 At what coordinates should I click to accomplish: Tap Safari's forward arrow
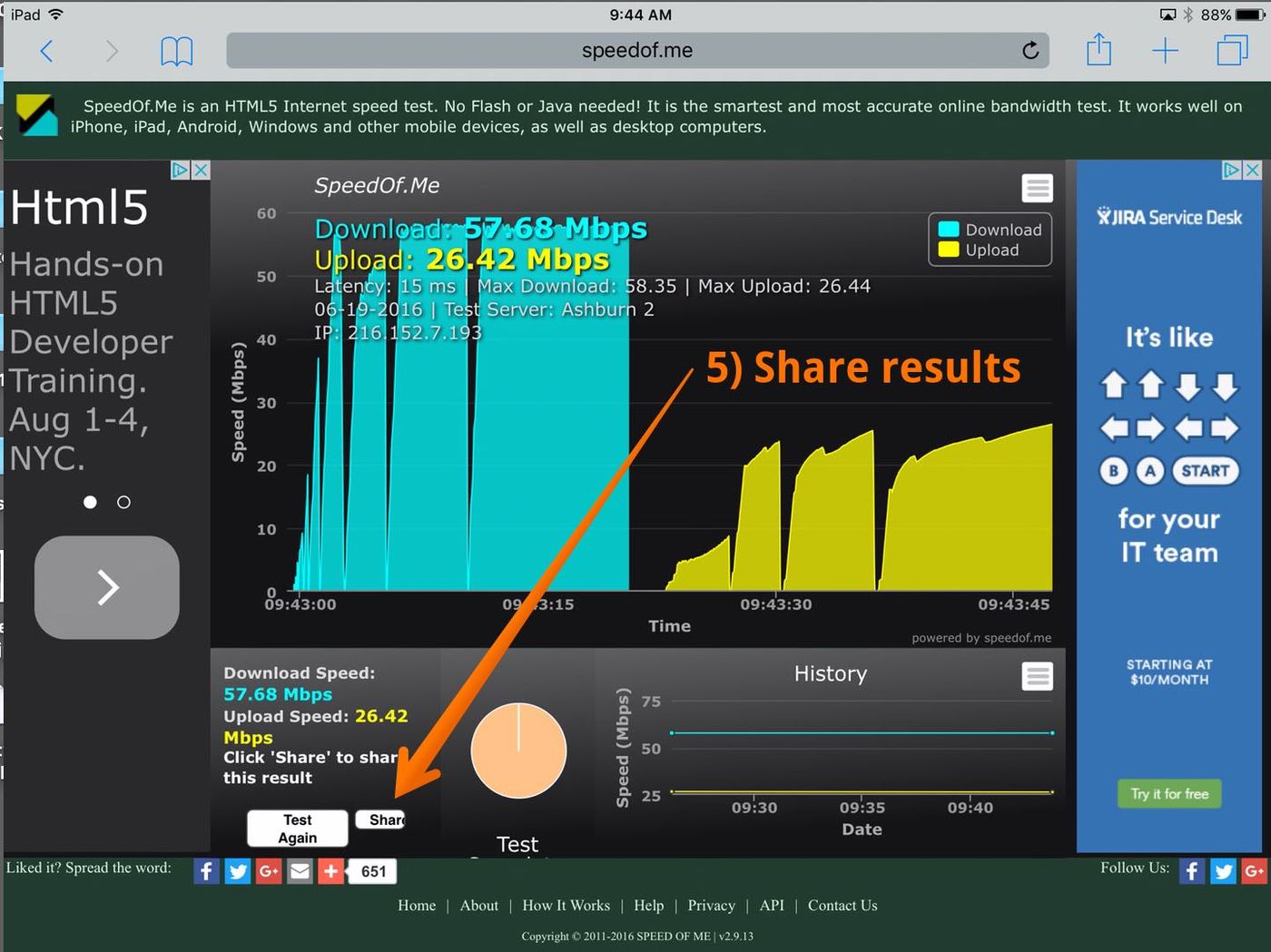coord(111,51)
